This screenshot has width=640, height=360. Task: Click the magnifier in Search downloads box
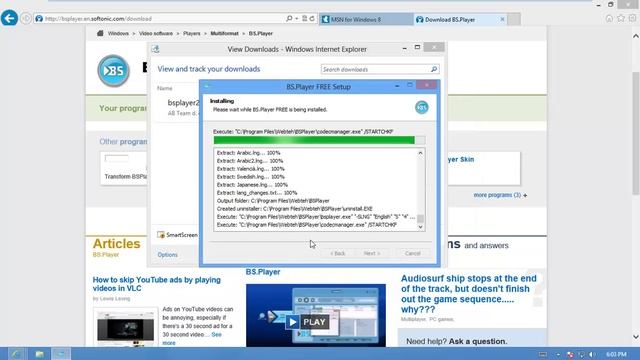pyautogui.click(x=434, y=69)
